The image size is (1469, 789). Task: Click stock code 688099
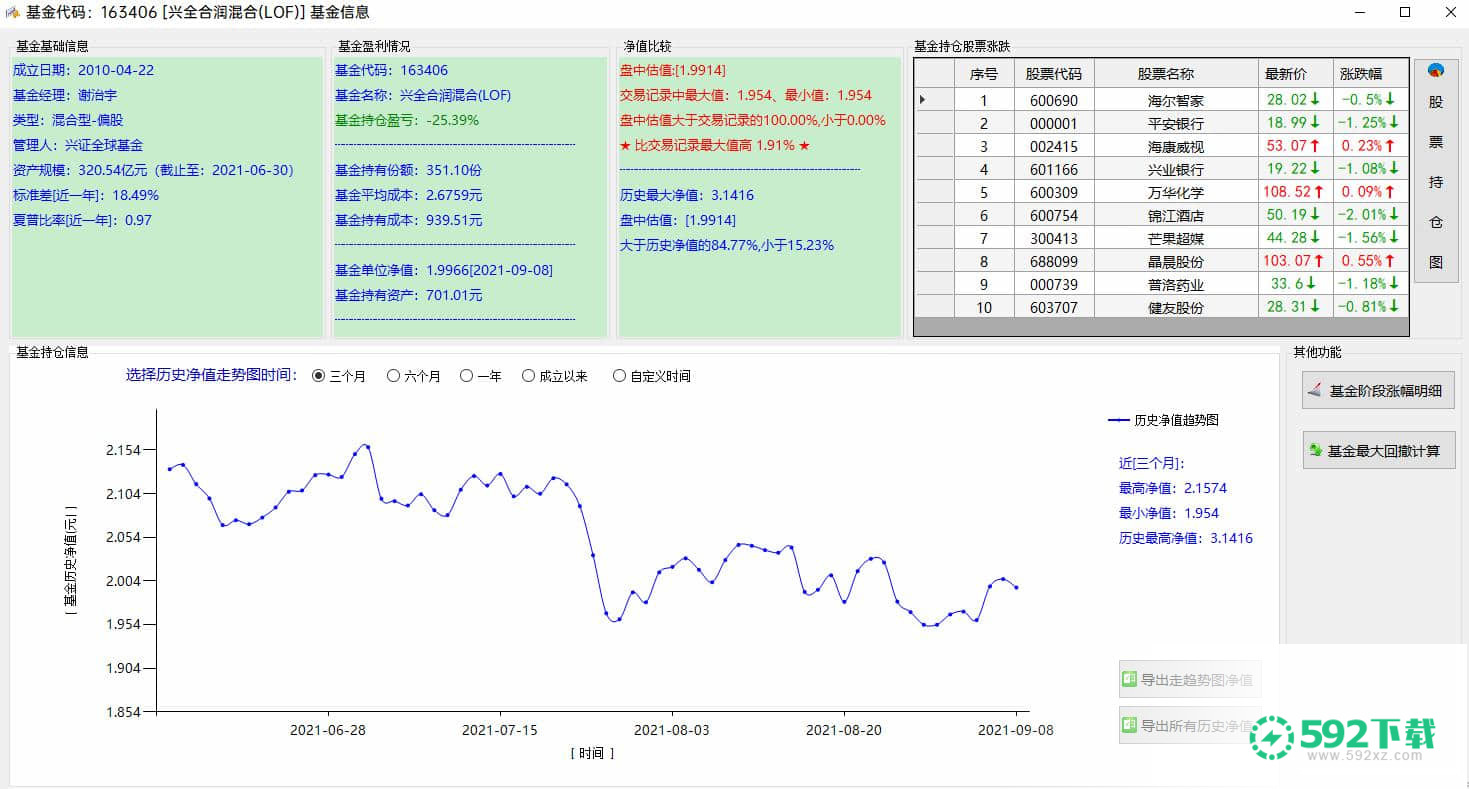pyautogui.click(x=1054, y=261)
